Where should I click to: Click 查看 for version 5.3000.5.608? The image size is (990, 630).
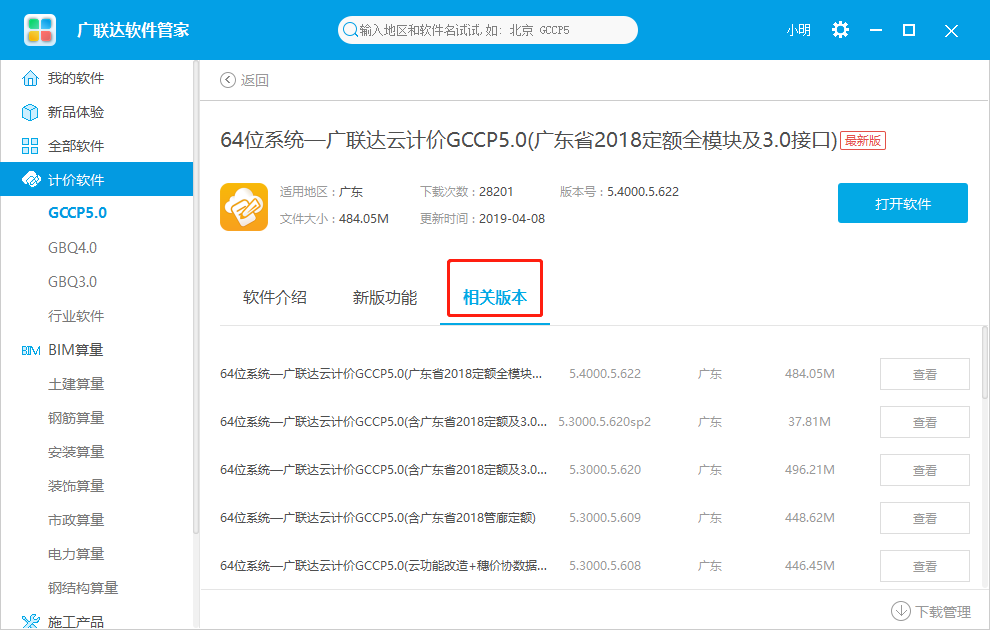924,566
